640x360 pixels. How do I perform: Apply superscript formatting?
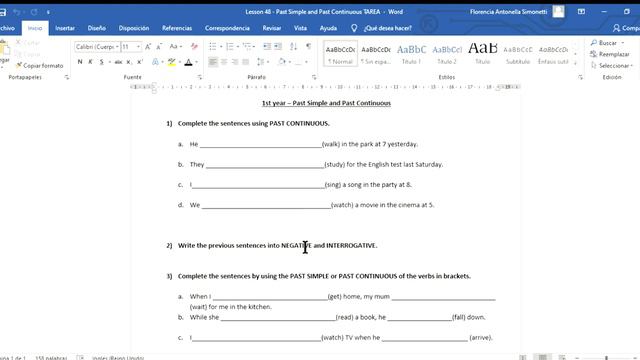pos(140,62)
